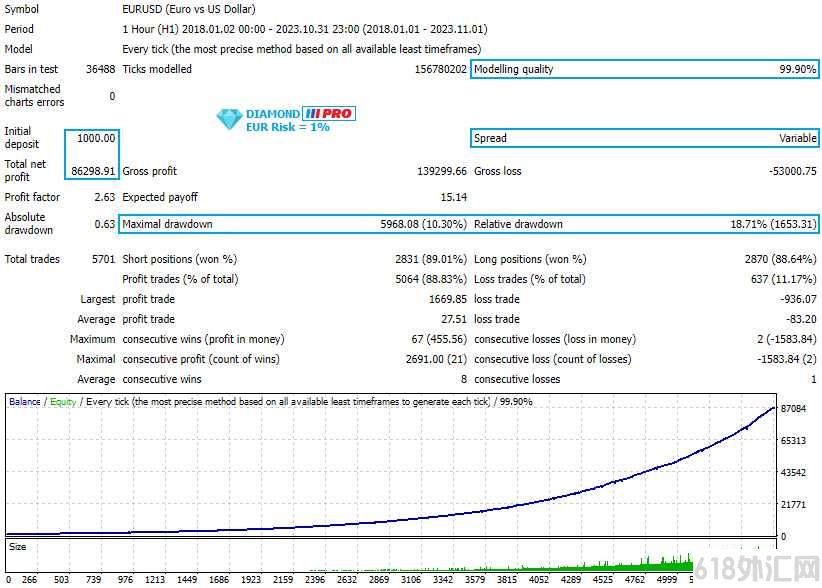Click average consecutive wins value 8

tap(463, 379)
